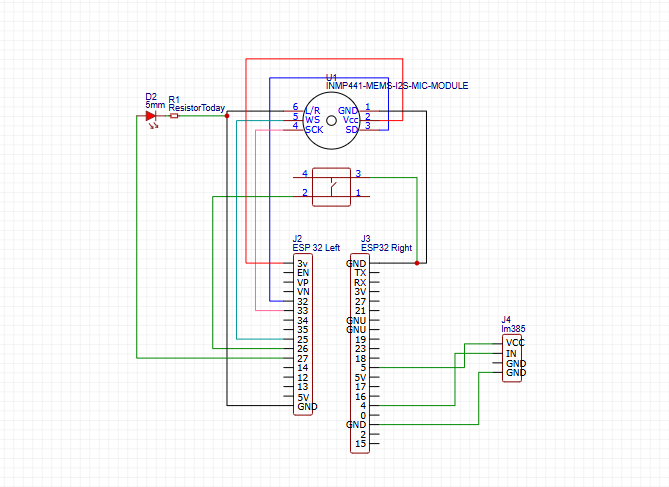Select the GND pin on ESP 32 Left
The width and height of the screenshot is (669, 487).
(x=307, y=407)
